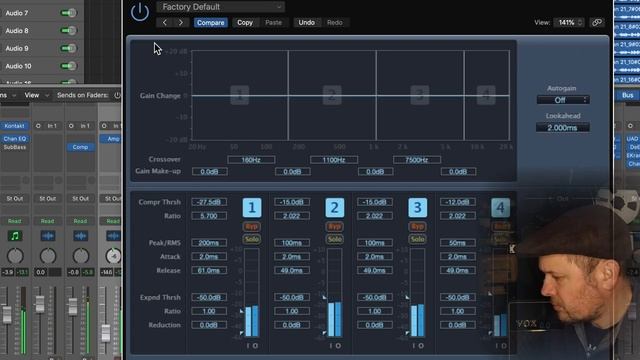
Task: Click band 1 Compr Thrsh -27.5dB field
Action: 209,202
